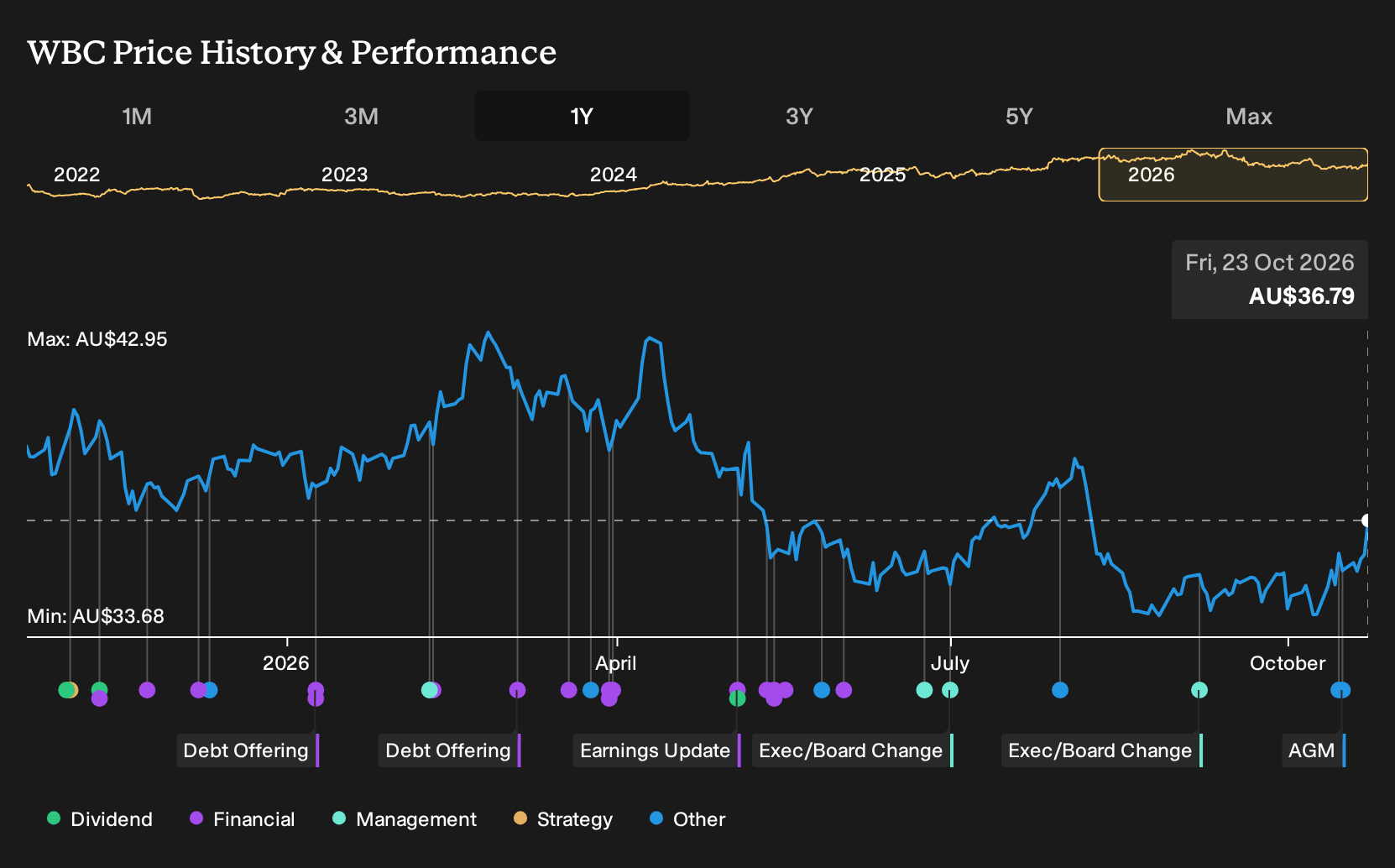
Task: Click the April axis label
Action: click(x=616, y=663)
